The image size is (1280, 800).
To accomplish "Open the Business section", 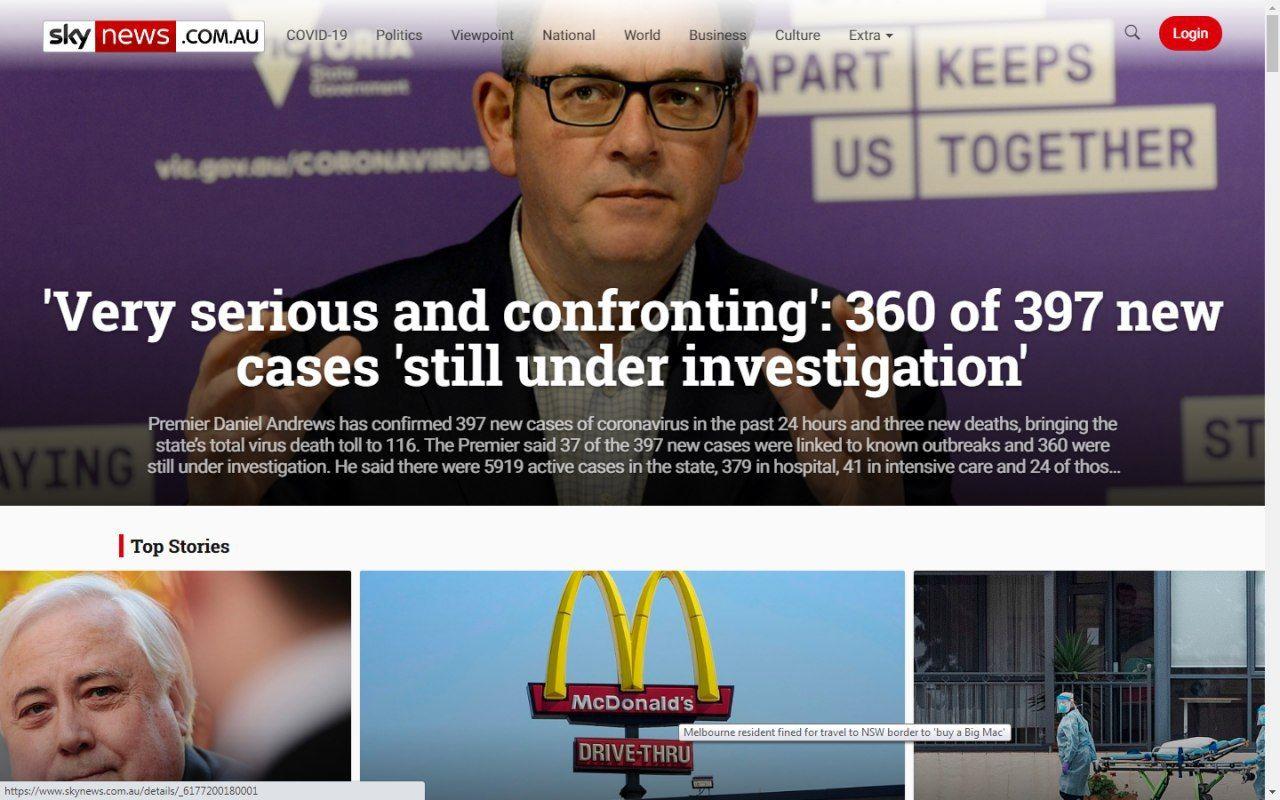I will click(x=717, y=35).
